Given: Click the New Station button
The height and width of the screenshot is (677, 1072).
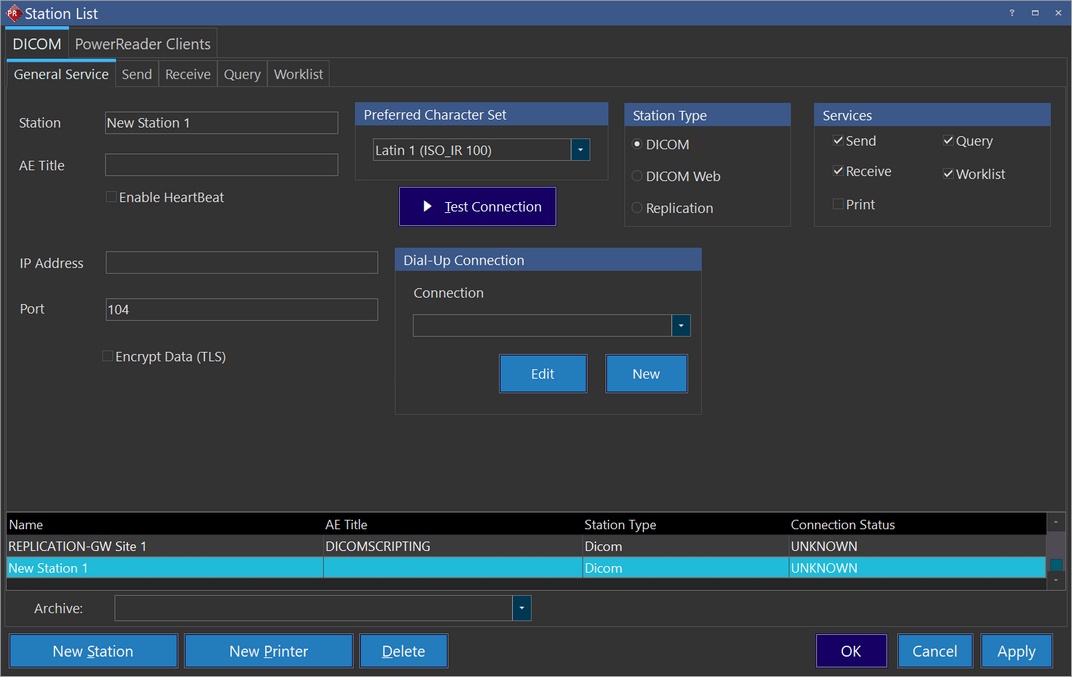Looking at the screenshot, I should (93, 651).
